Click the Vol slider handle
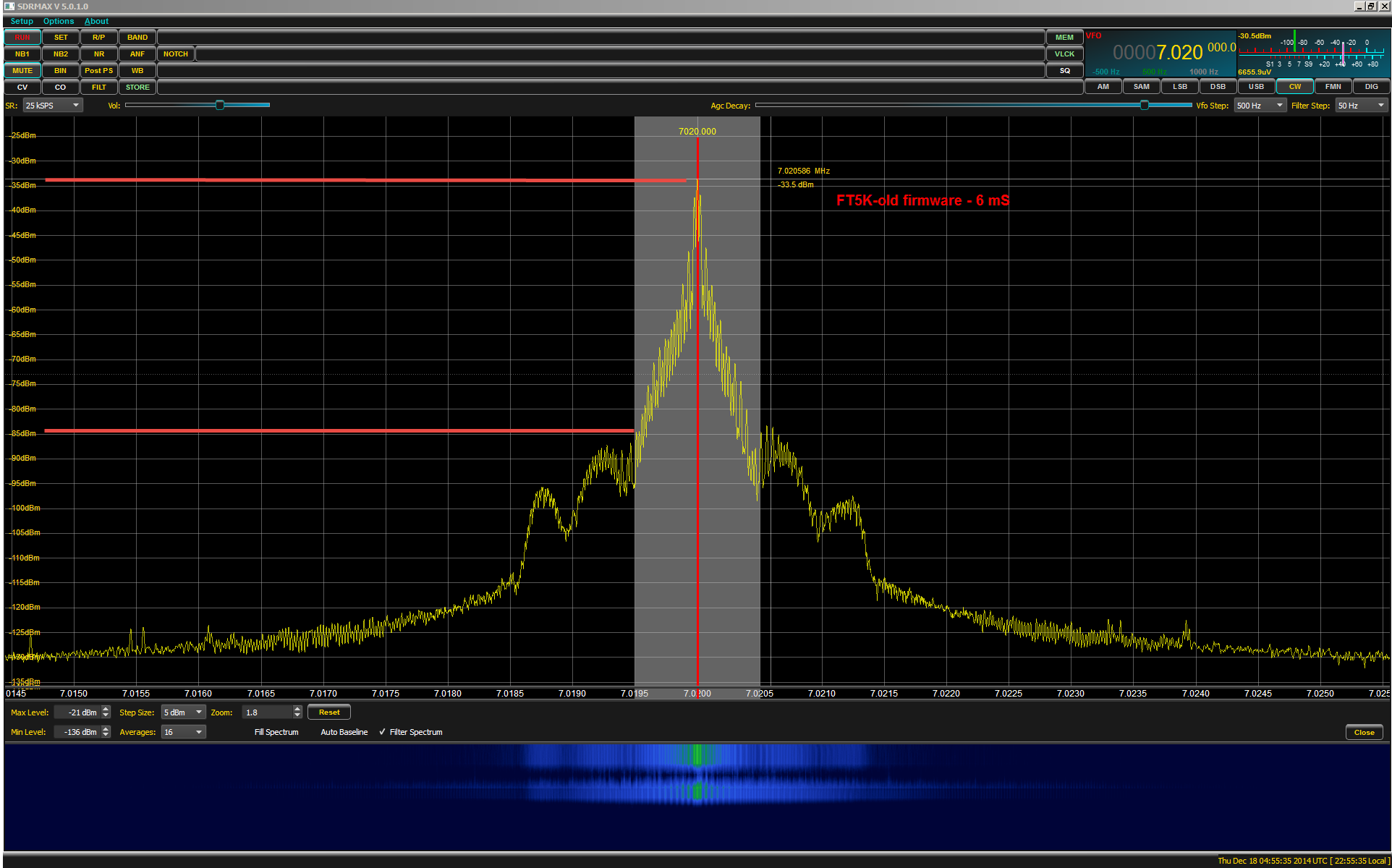 [220, 106]
